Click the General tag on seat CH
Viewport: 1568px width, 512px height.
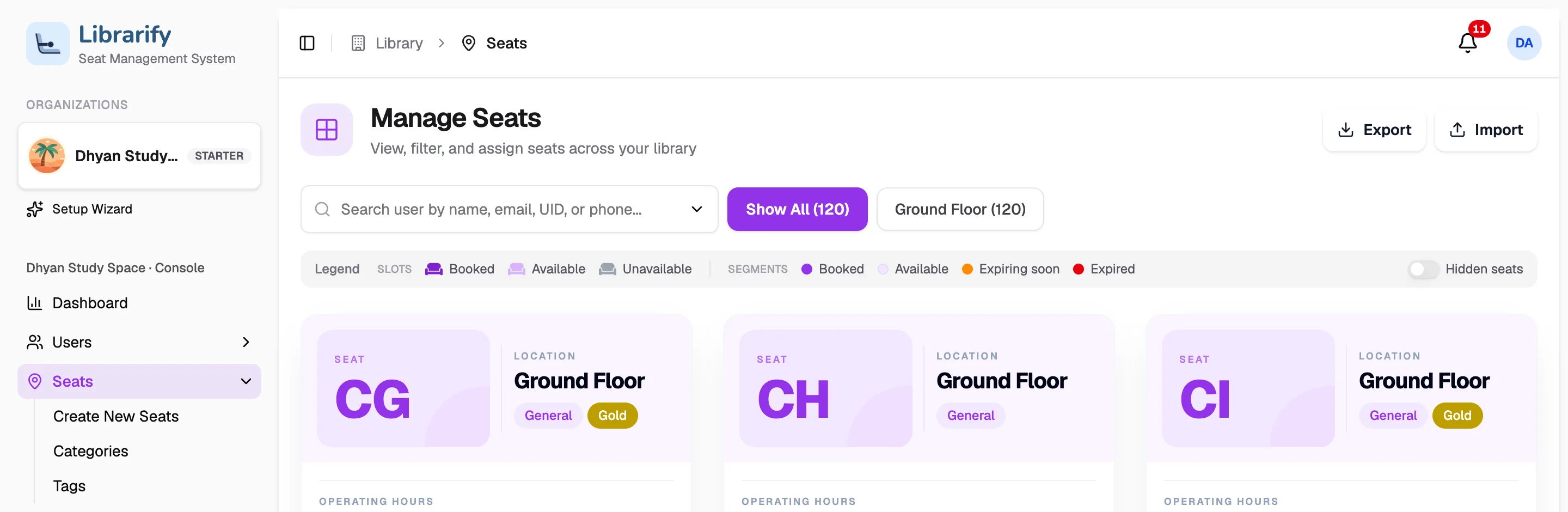(970, 416)
